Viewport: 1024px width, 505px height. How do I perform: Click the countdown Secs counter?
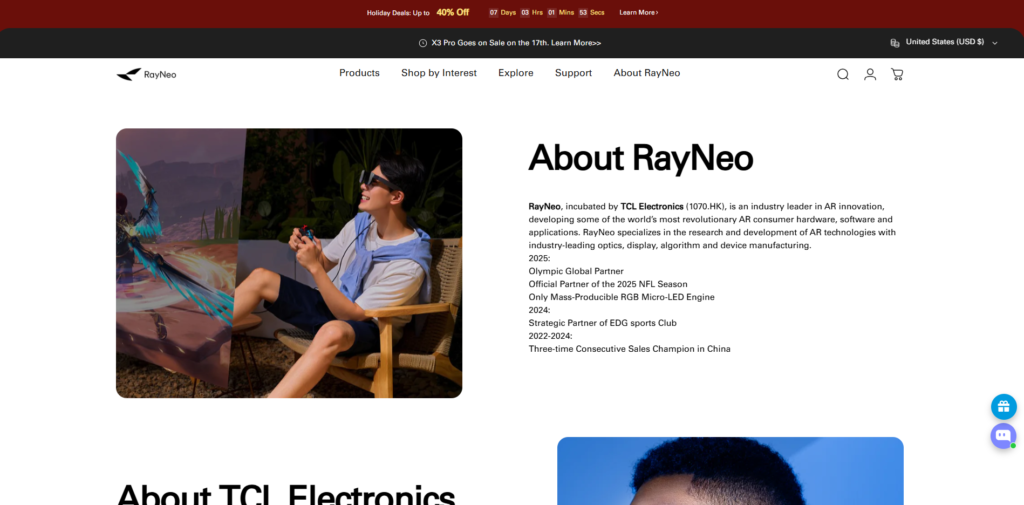click(591, 12)
